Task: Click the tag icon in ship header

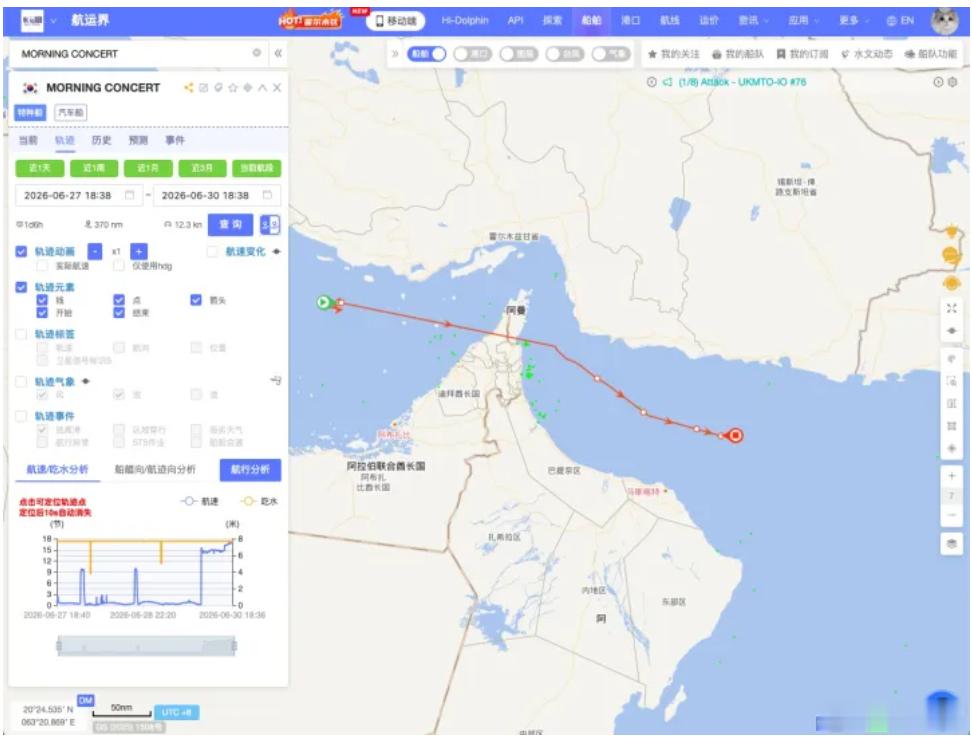Action: pos(218,88)
